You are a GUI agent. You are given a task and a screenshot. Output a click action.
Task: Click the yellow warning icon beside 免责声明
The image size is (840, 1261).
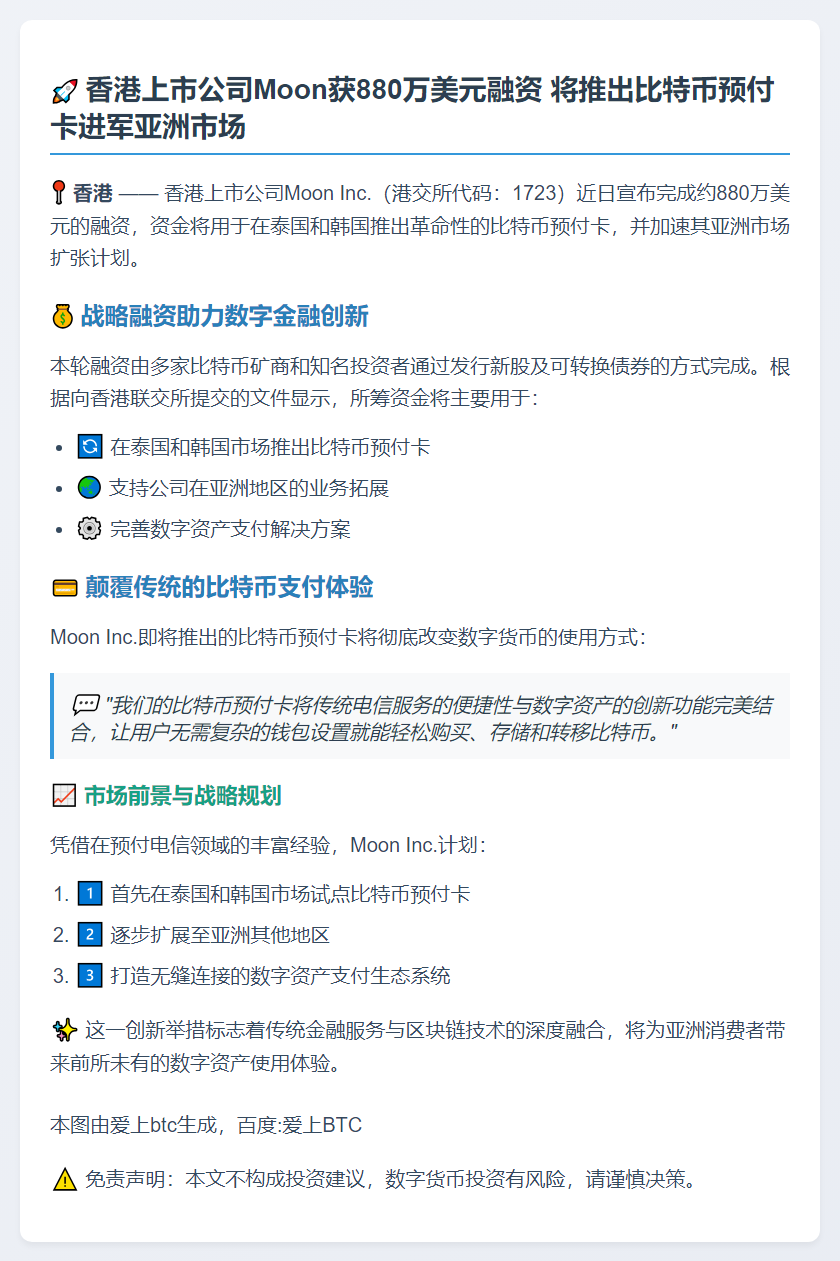(64, 1180)
